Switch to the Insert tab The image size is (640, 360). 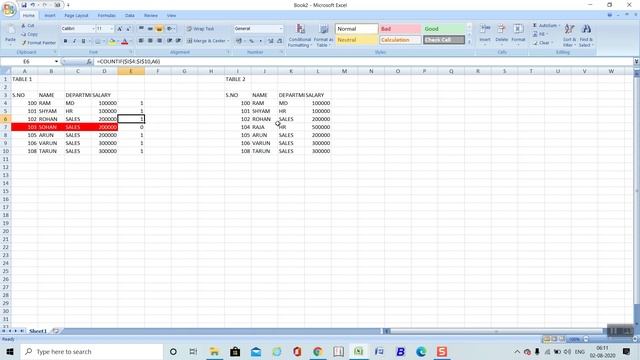[x=50, y=16]
